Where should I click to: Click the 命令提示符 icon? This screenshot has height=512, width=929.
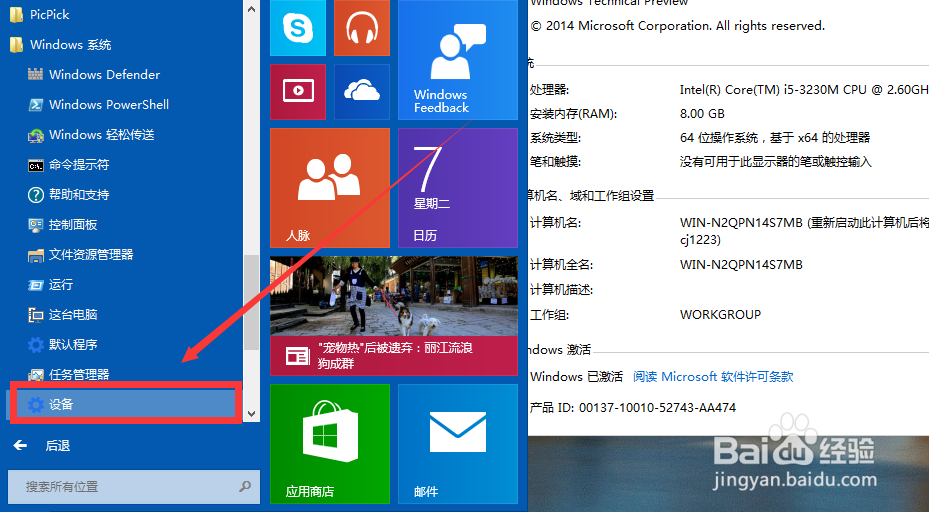pyautogui.click(x=36, y=165)
